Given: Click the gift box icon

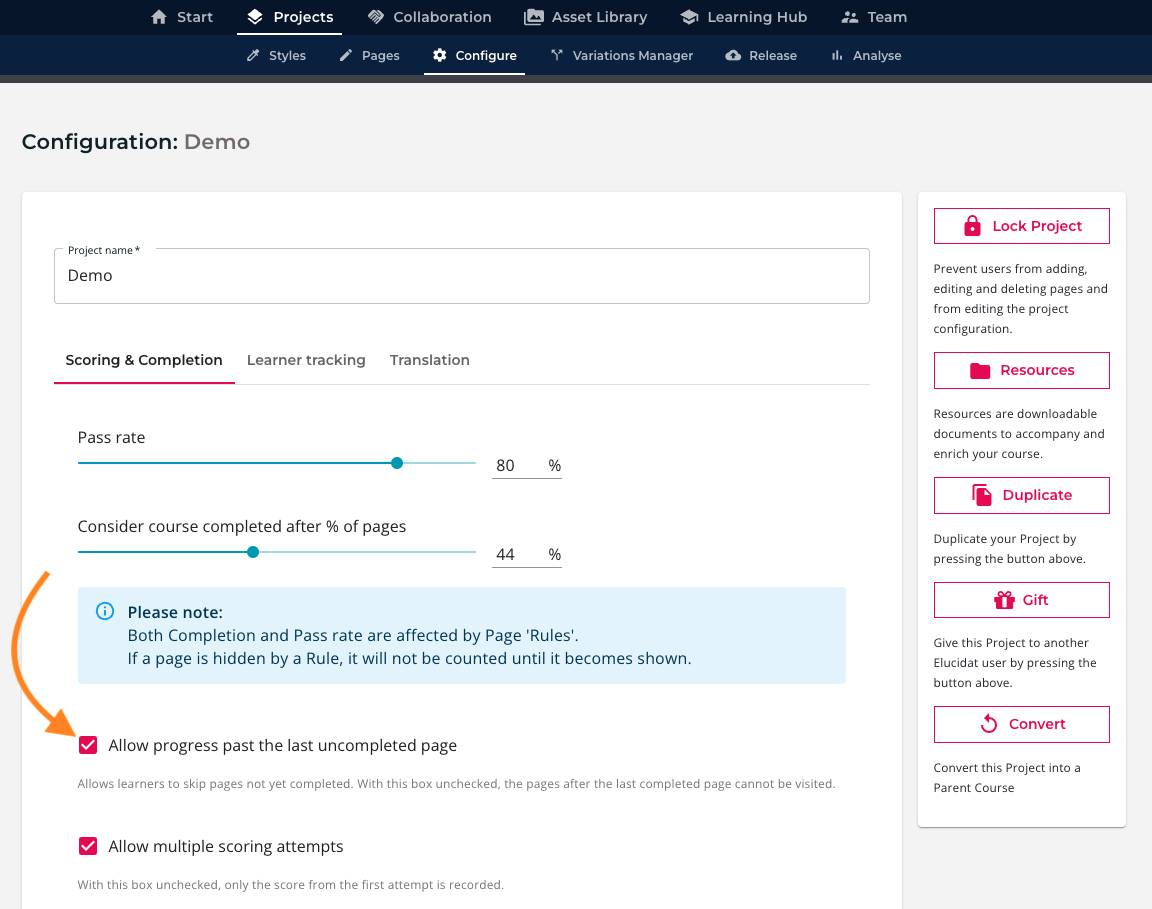Looking at the screenshot, I should click(1004, 600).
